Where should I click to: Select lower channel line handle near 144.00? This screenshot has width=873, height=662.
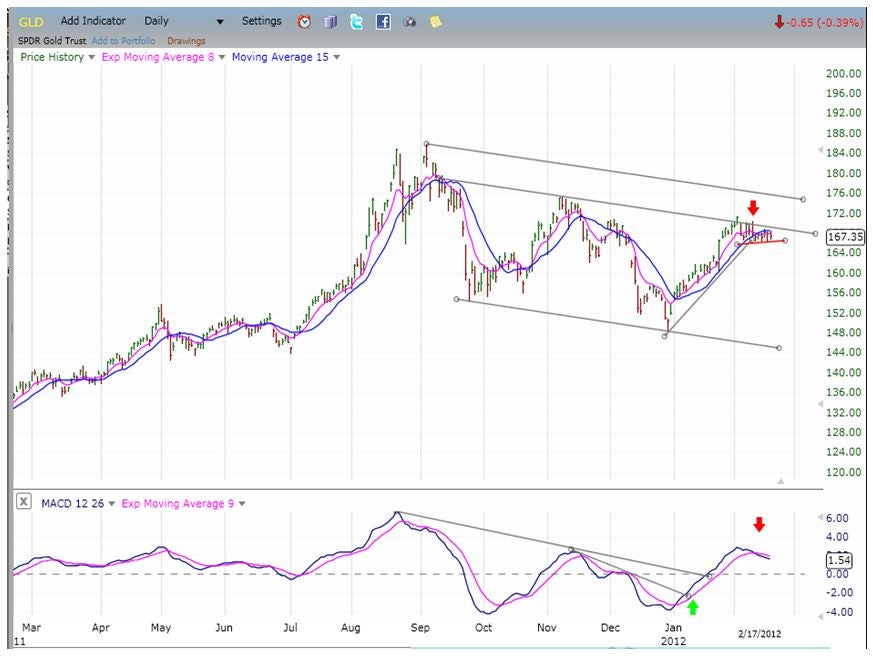[x=778, y=348]
